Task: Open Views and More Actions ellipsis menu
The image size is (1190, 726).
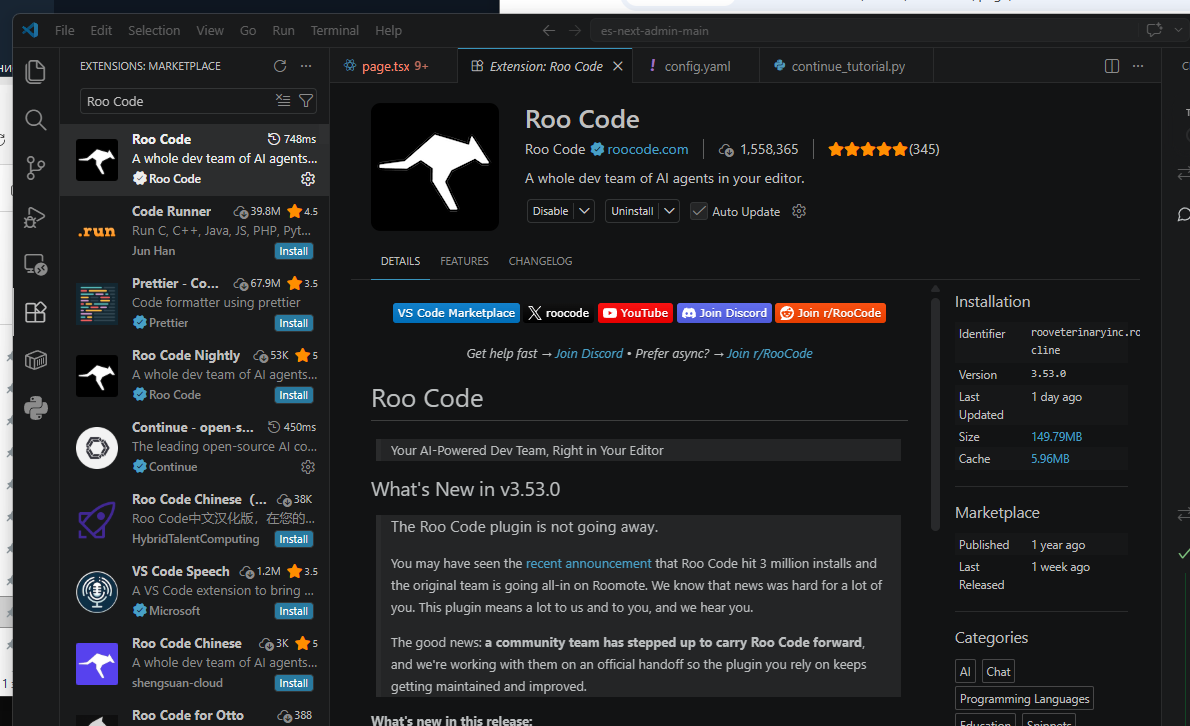Action: pos(306,66)
